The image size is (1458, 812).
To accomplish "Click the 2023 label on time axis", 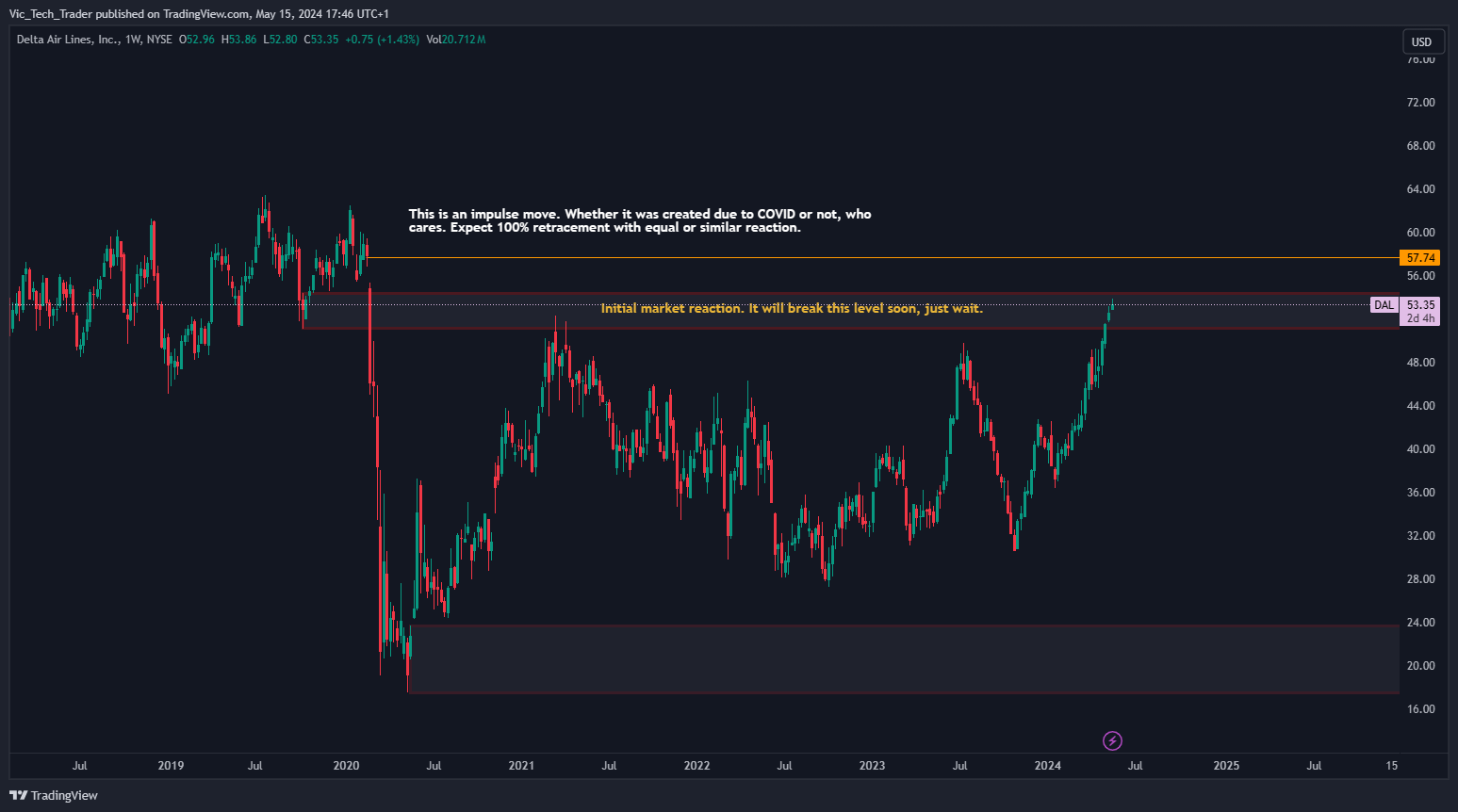I will coord(872,766).
